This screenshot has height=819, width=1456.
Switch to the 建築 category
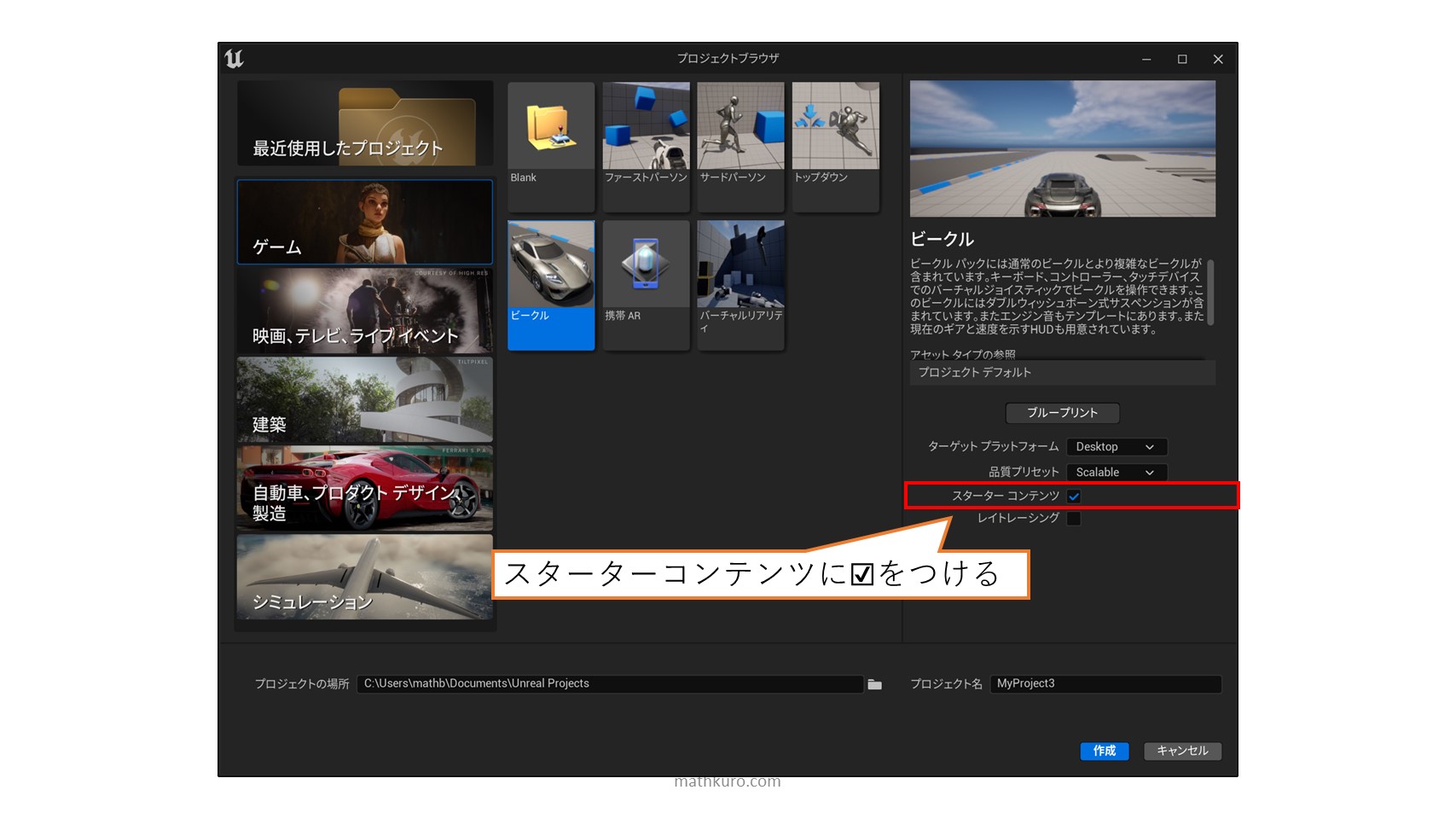365,400
